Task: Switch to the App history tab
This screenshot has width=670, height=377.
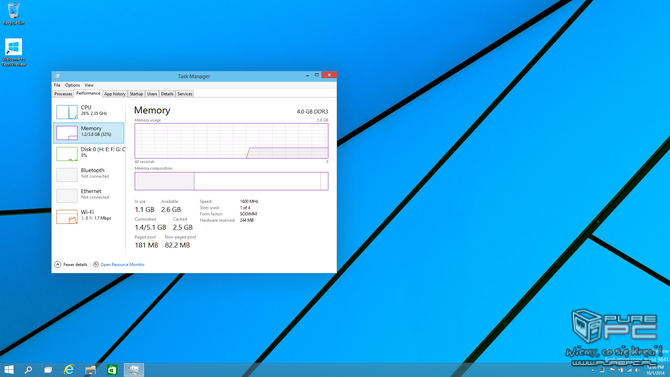Action: 115,94
